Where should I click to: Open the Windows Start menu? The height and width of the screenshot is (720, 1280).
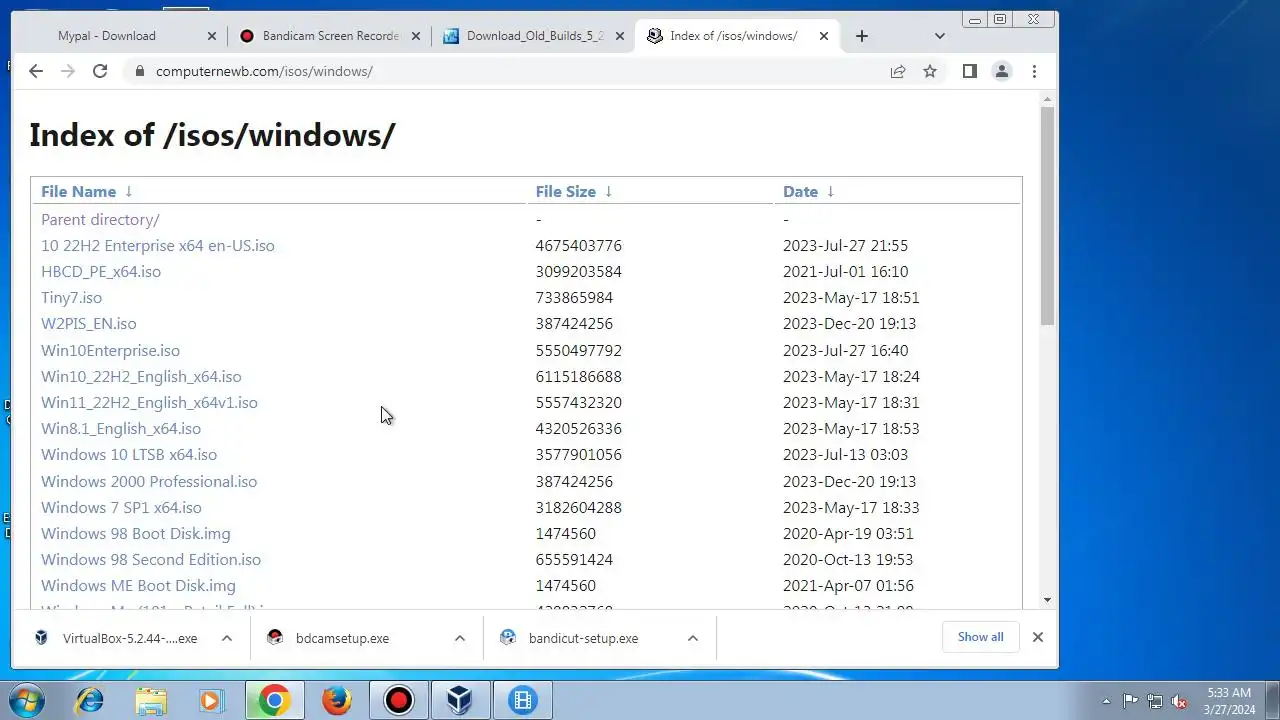click(x=26, y=700)
